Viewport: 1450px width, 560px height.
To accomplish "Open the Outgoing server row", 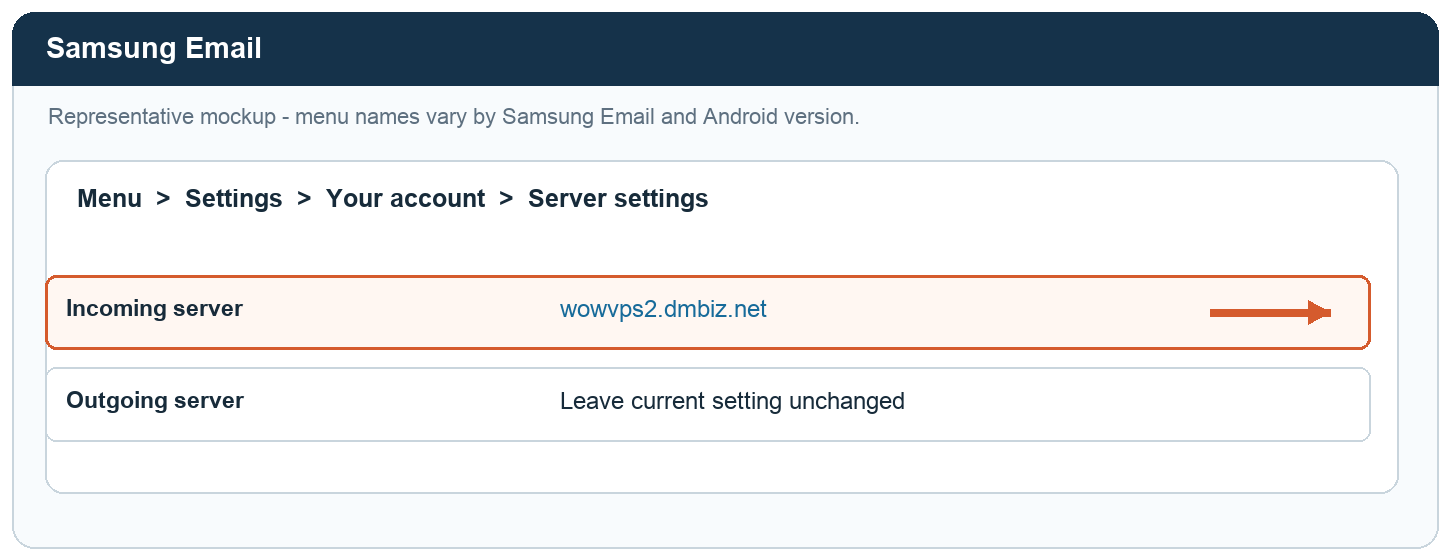I will (708, 405).
